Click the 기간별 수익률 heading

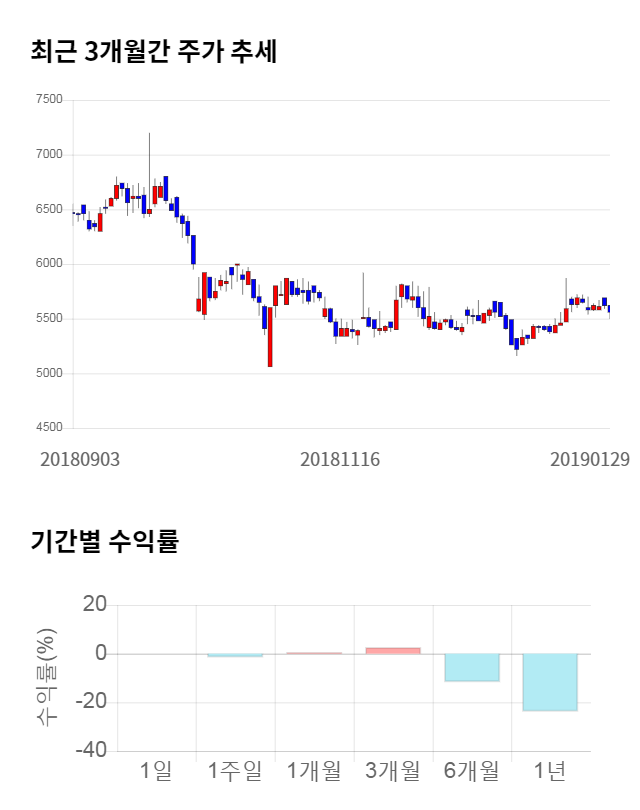(104, 543)
